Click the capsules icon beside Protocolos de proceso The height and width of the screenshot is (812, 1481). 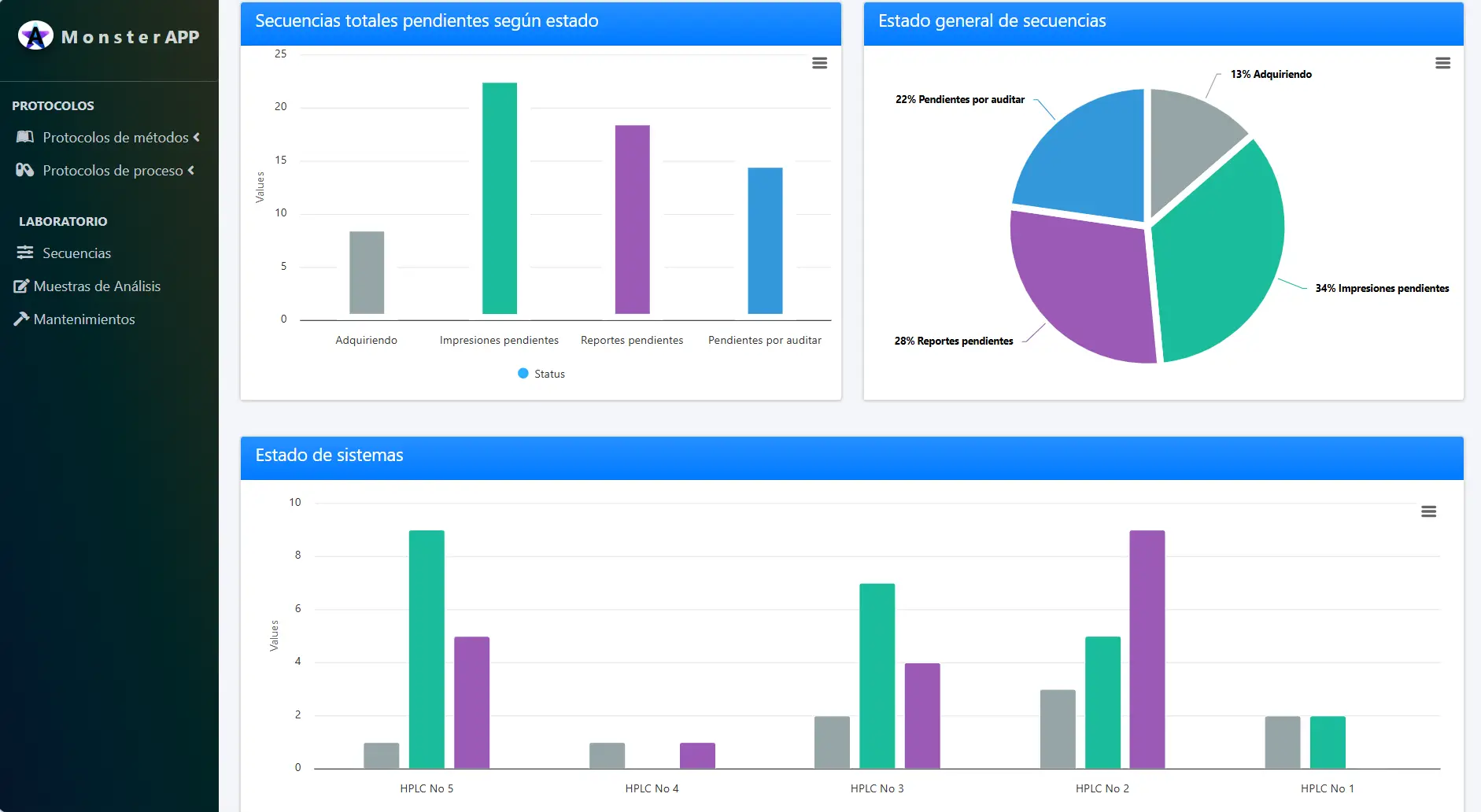coord(25,170)
